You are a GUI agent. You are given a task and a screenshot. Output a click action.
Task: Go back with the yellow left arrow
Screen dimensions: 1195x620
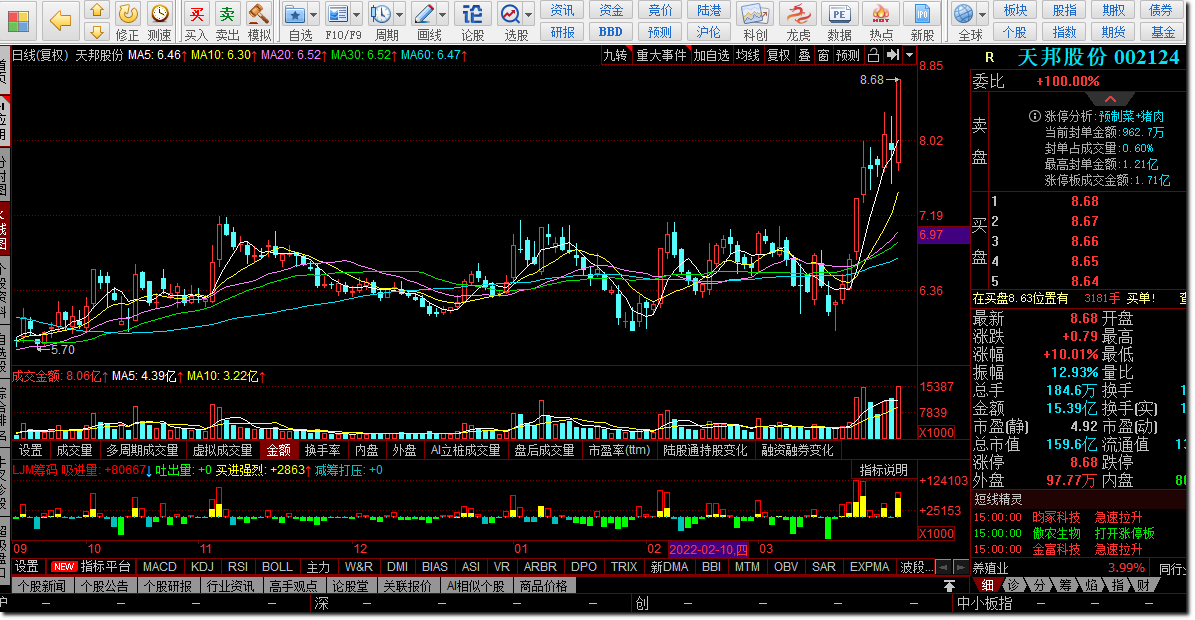coord(60,21)
